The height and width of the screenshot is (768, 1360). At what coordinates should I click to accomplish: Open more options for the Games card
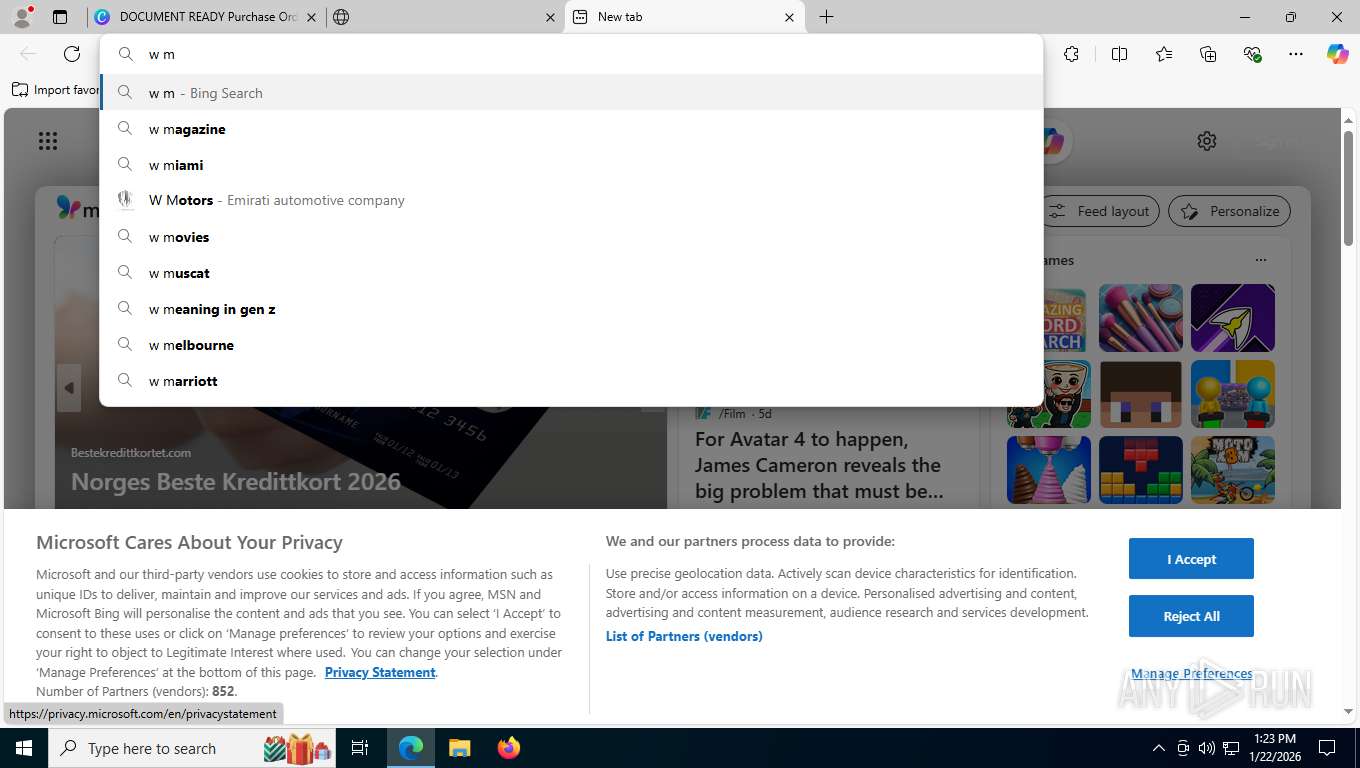pos(1261,260)
